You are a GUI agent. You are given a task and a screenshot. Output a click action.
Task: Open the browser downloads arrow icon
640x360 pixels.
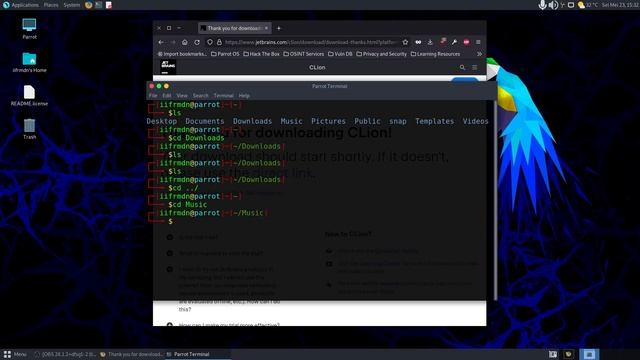tap(430, 42)
